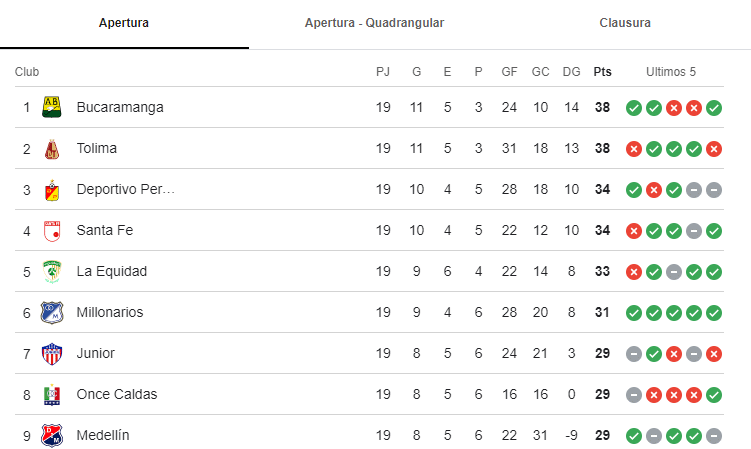Open the Millonarios team link
The image size is (751, 449).
point(110,312)
